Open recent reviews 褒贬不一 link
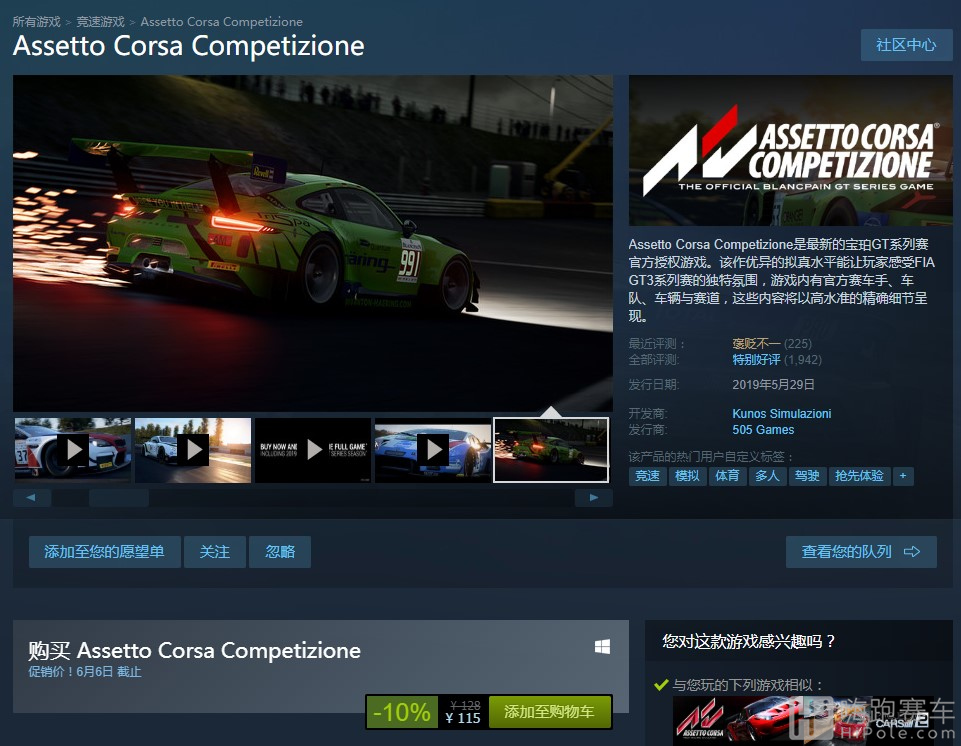Viewport: 961px width, 746px height. tap(756, 343)
